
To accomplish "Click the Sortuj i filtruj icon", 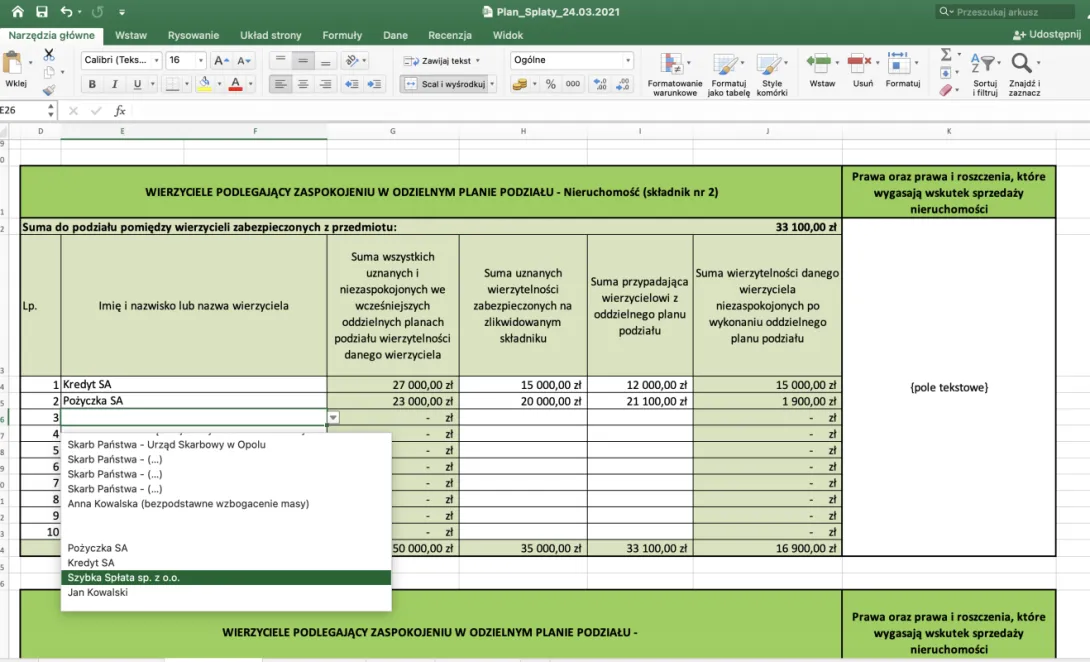I will [984, 74].
